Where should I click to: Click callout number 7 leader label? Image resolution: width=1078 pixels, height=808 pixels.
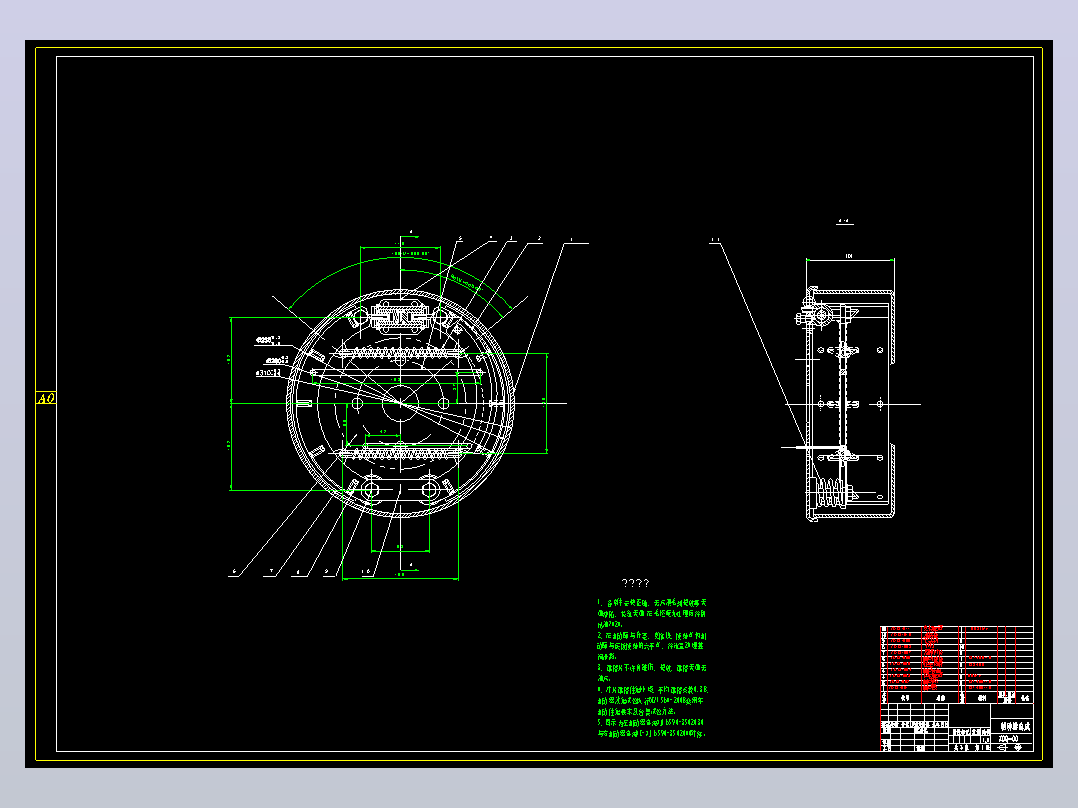click(272, 571)
